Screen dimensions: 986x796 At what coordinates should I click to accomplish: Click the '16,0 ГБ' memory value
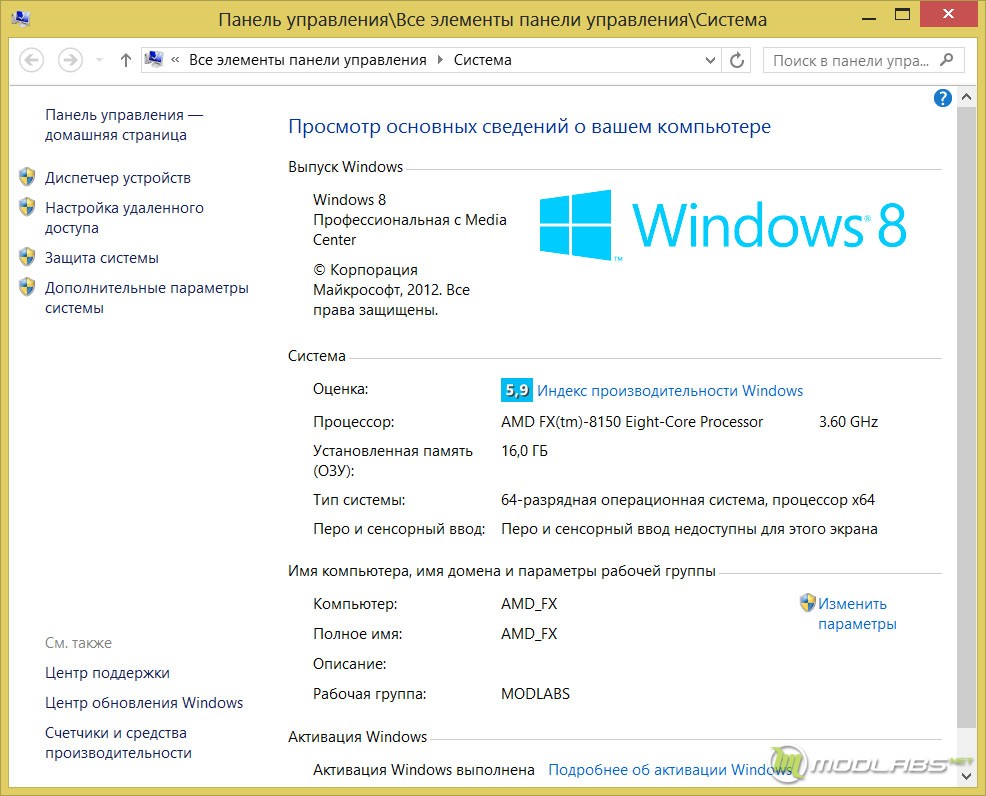tap(524, 451)
